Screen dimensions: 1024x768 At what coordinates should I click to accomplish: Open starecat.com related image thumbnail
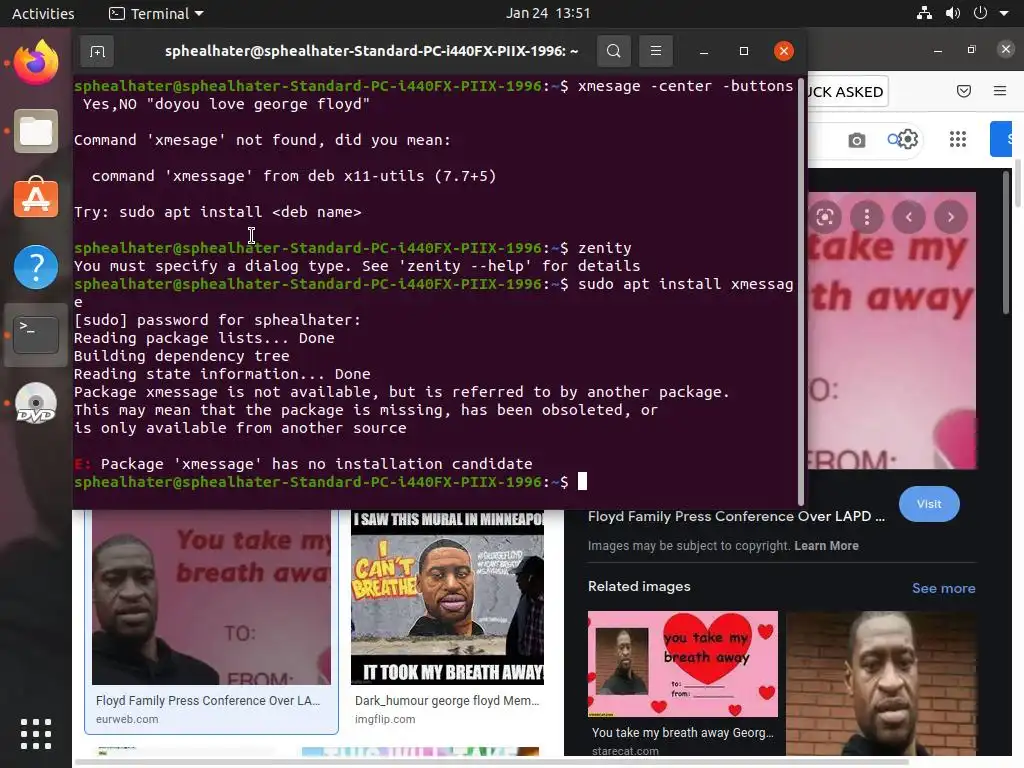[x=683, y=664]
